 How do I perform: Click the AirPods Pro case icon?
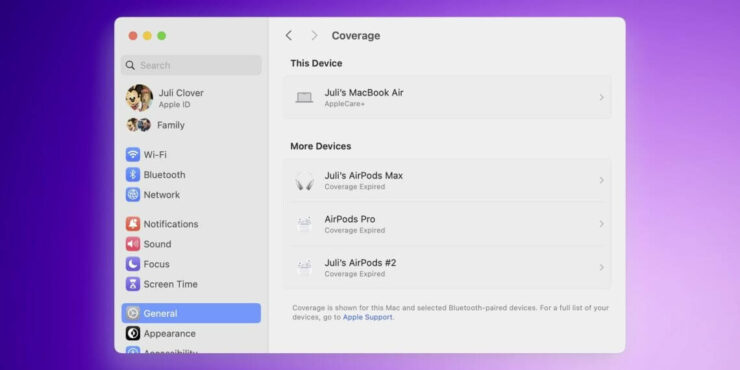pyautogui.click(x=304, y=224)
